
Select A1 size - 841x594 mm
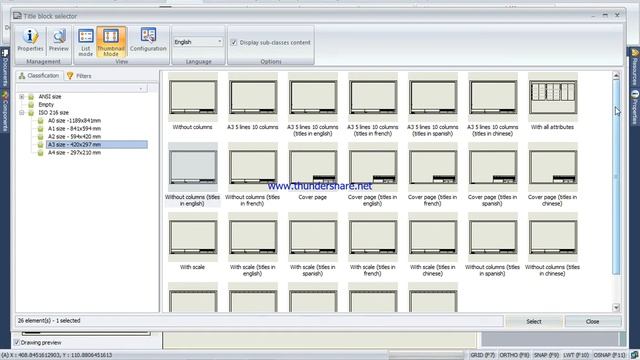click(74, 129)
